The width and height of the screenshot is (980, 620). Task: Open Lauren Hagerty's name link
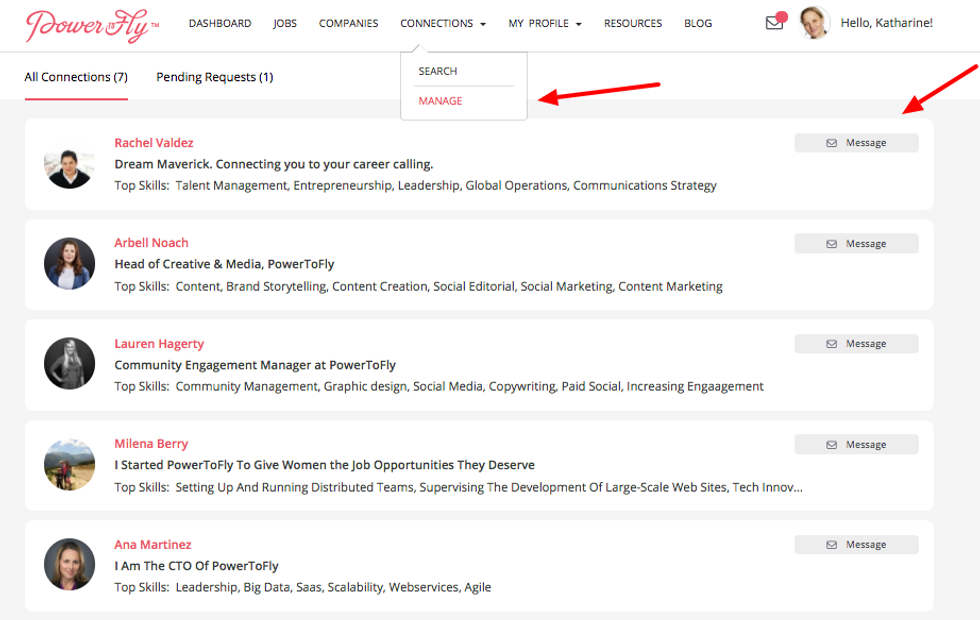pos(159,344)
